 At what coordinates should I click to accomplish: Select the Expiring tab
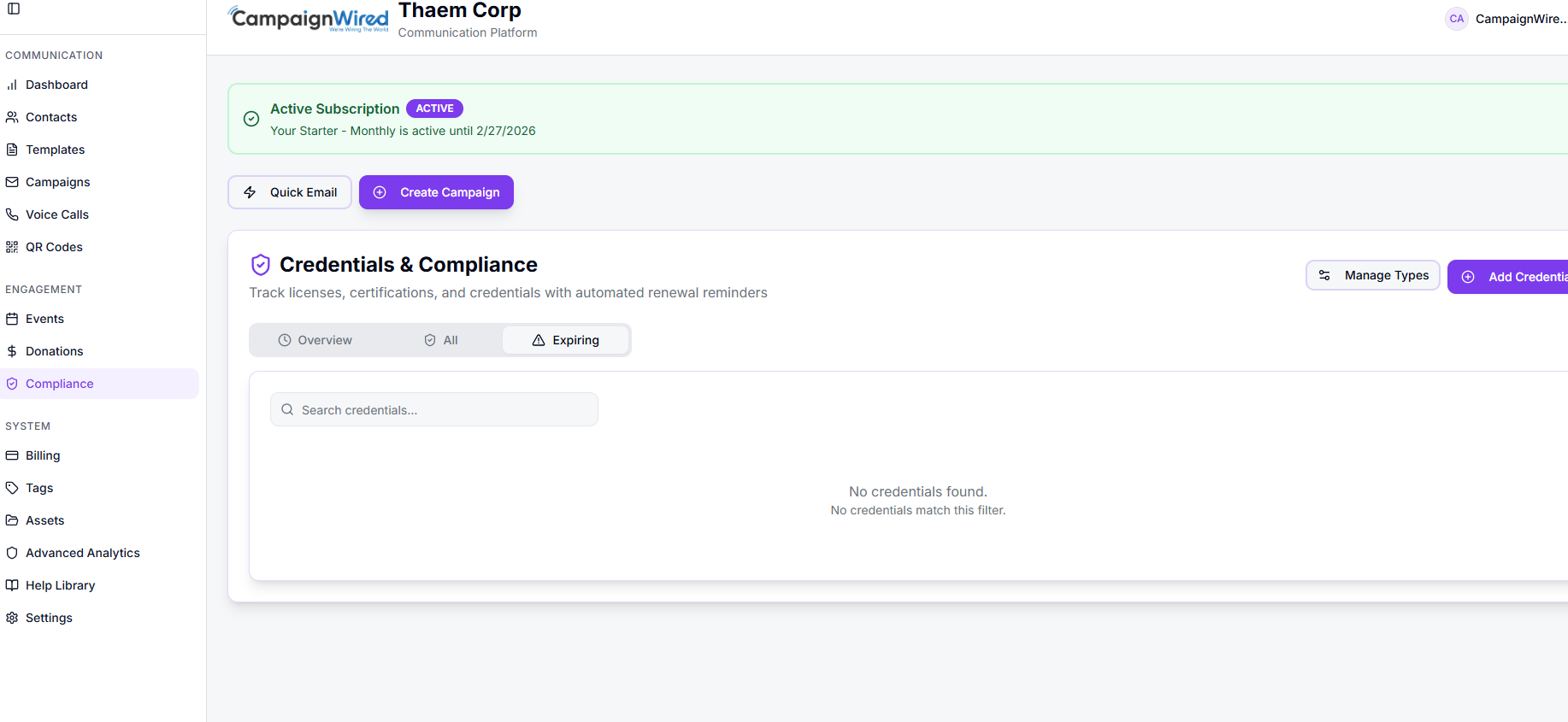pyautogui.click(x=565, y=340)
